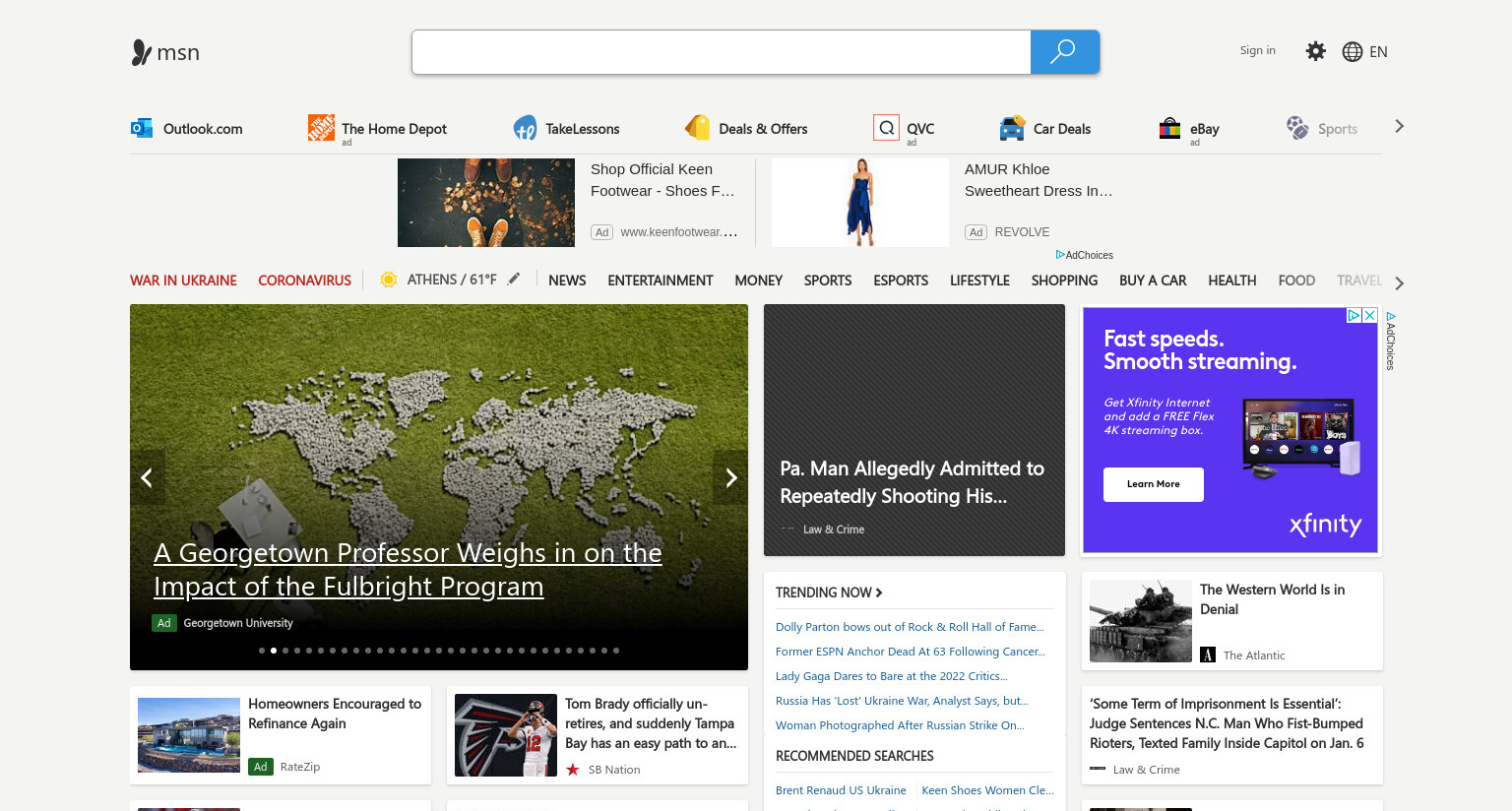Screen dimensions: 1512x811
Task: Open the EN language globe selector
Action: pyautogui.click(x=1364, y=52)
